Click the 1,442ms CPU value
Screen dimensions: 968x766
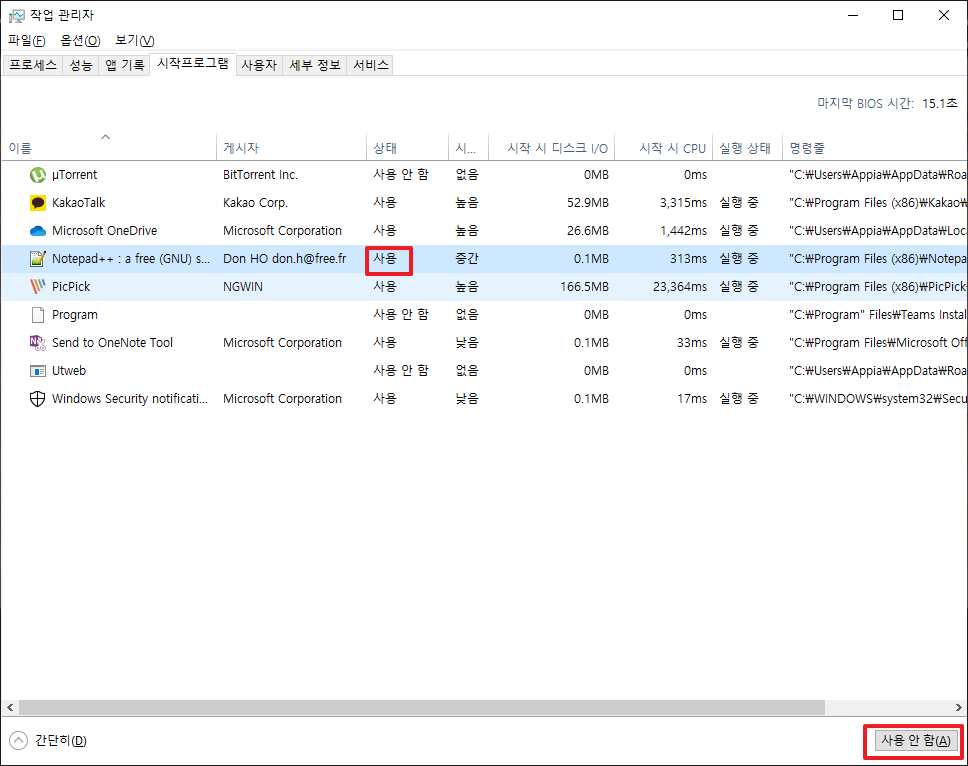[683, 231]
